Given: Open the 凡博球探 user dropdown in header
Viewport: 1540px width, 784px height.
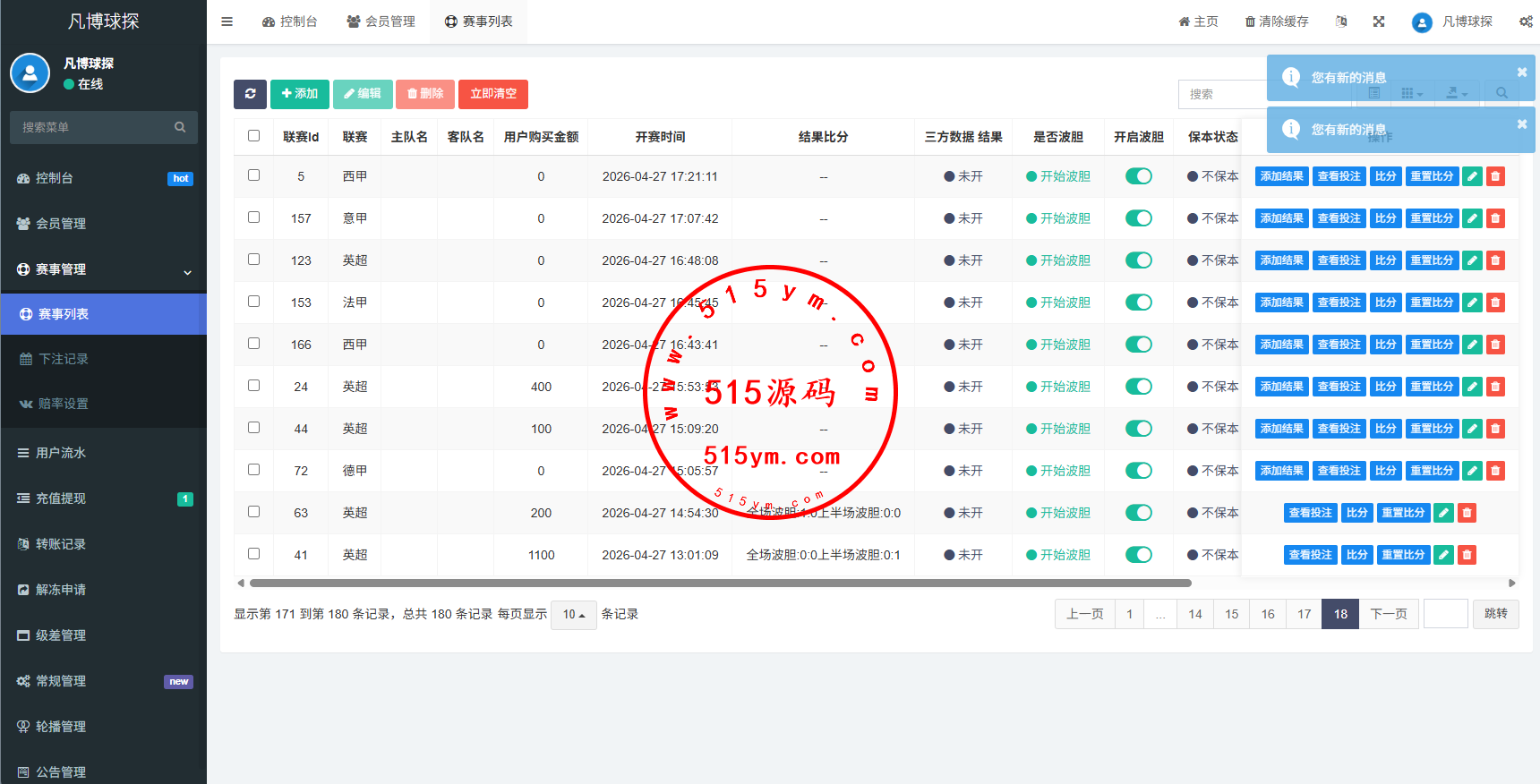Looking at the screenshot, I should [x=1452, y=21].
